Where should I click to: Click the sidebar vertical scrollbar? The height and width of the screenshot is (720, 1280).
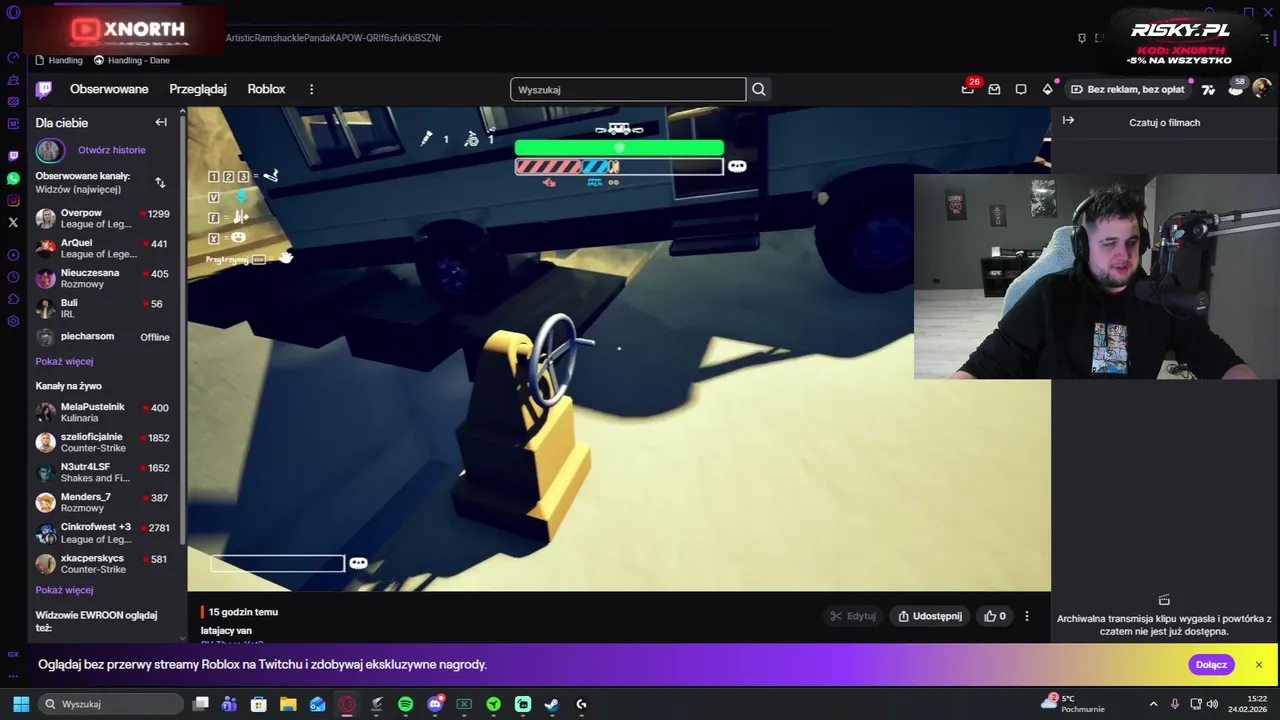[182, 330]
